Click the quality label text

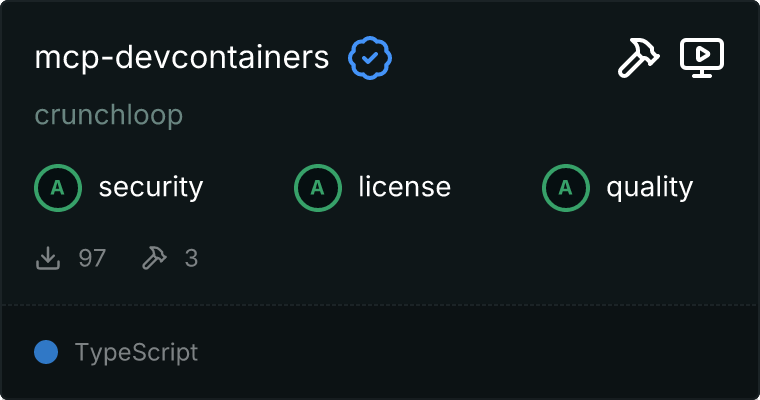point(649,188)
